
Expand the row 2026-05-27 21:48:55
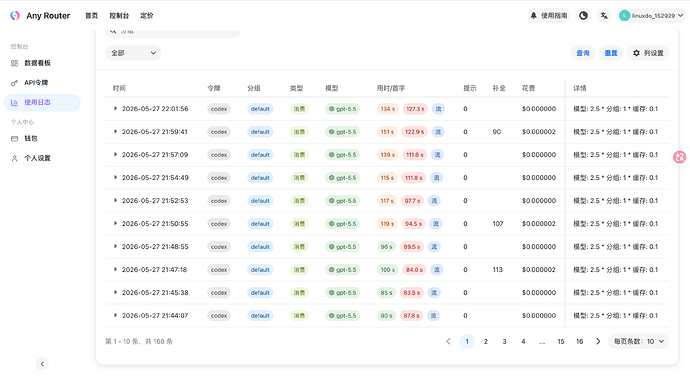115,246
